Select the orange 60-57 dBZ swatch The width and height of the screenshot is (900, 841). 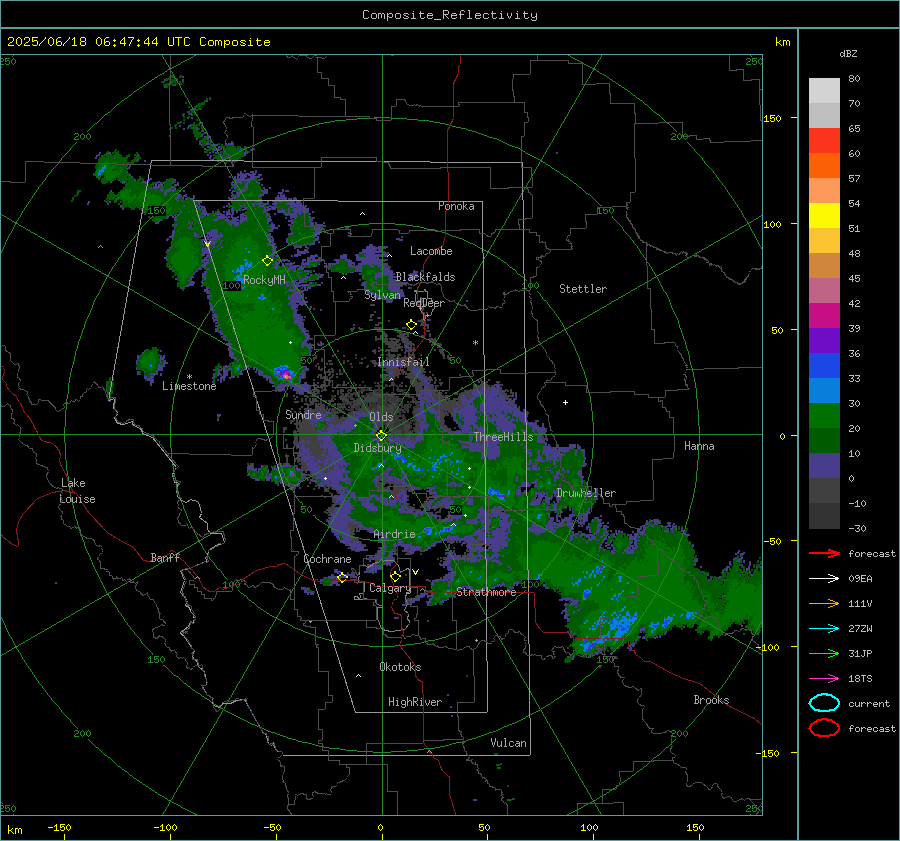pyautogui.click(x=824, y=166)
